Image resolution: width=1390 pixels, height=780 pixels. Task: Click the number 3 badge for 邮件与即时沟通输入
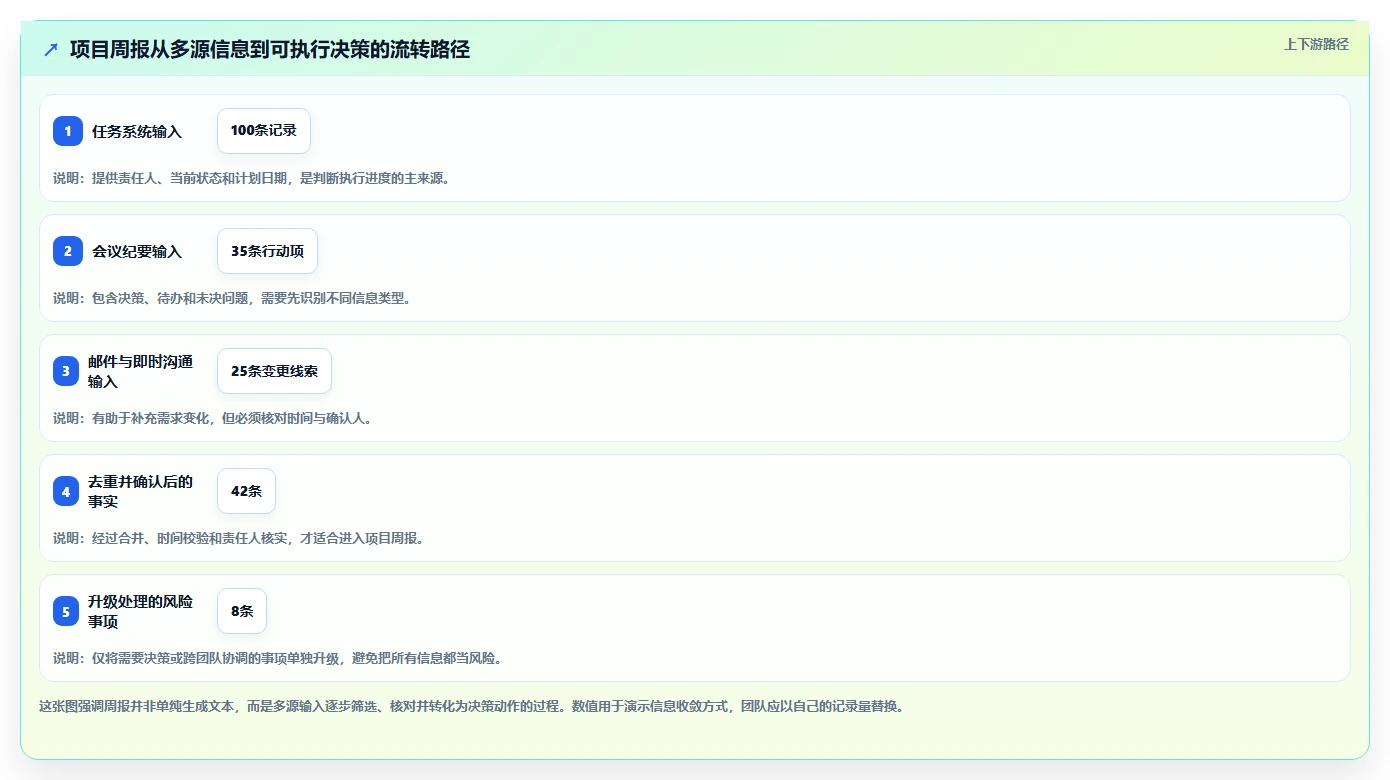click(x=66, y=371)
